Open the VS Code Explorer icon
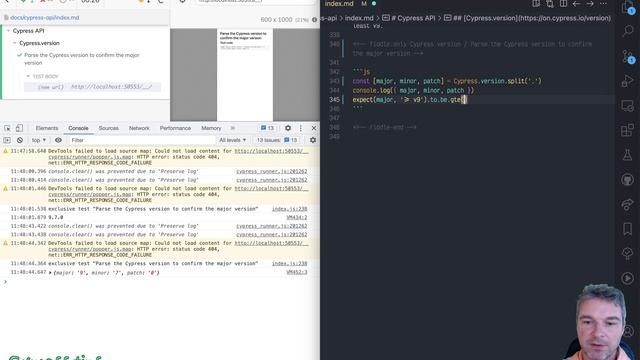The width and height of the screenshot is (640, 360). (x=628, y=7)
